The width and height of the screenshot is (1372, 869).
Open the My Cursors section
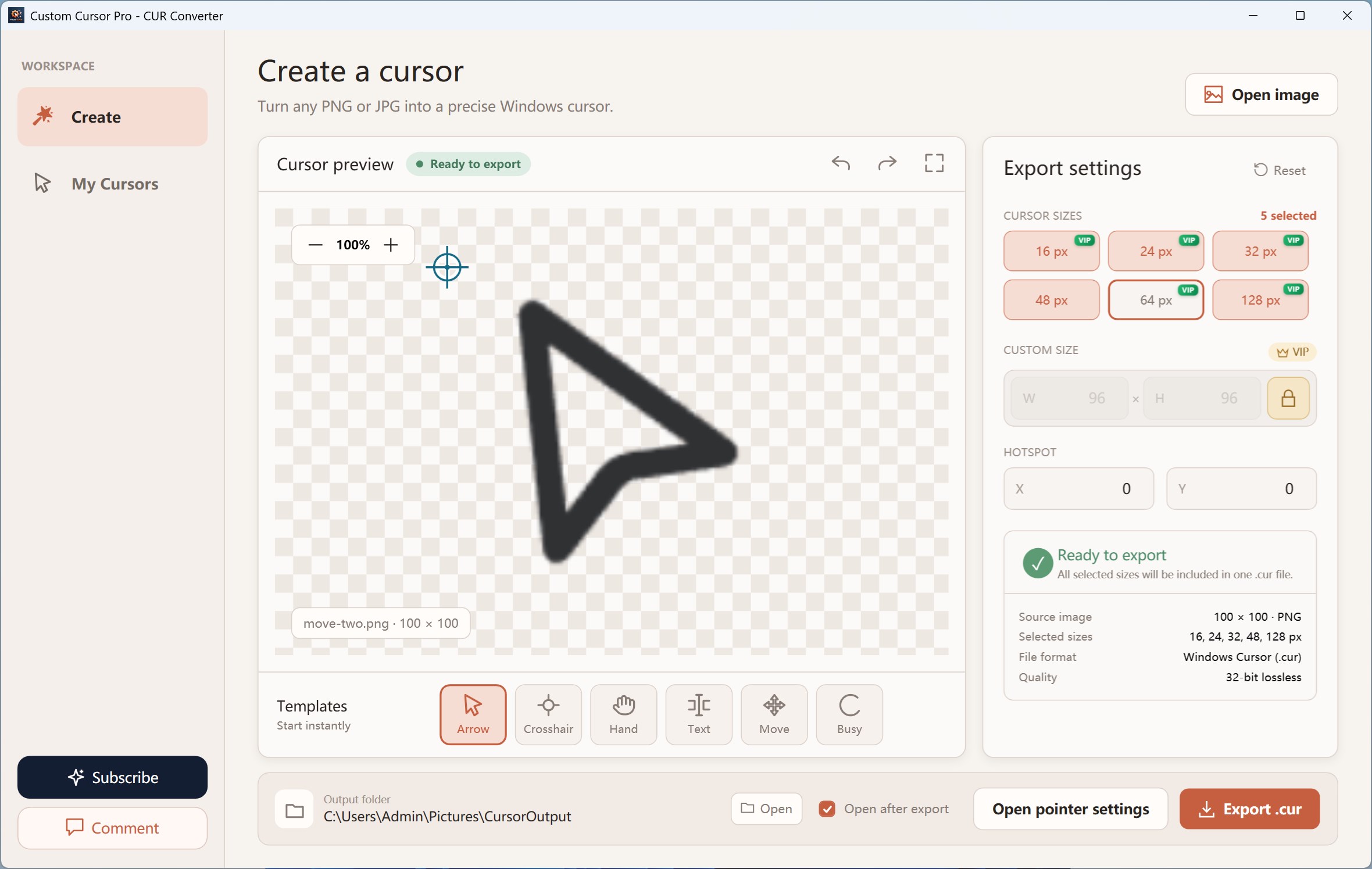click(112, 184)
